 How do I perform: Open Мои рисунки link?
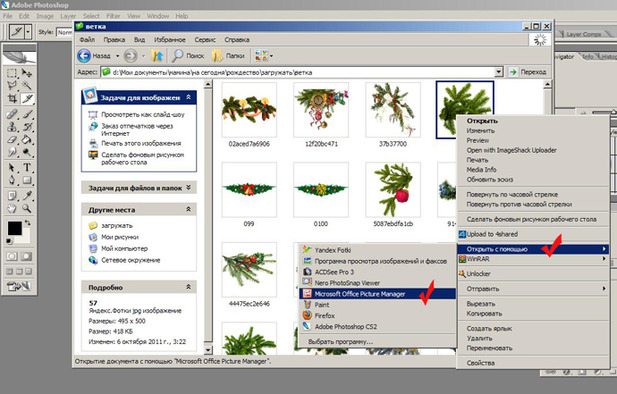click(x=120, y=237)
